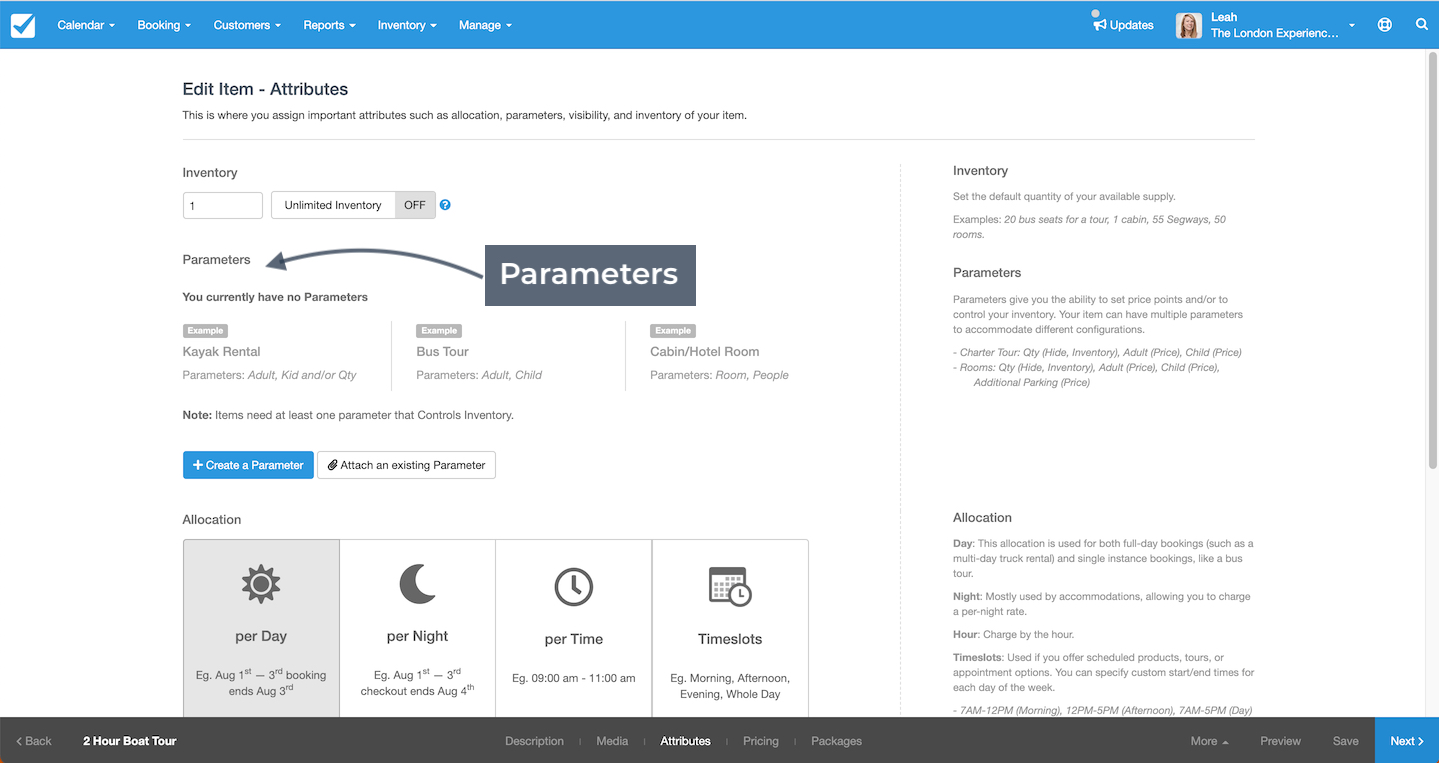Click the search magnifier icon

pyautogui.click(x=1421, y=25)
